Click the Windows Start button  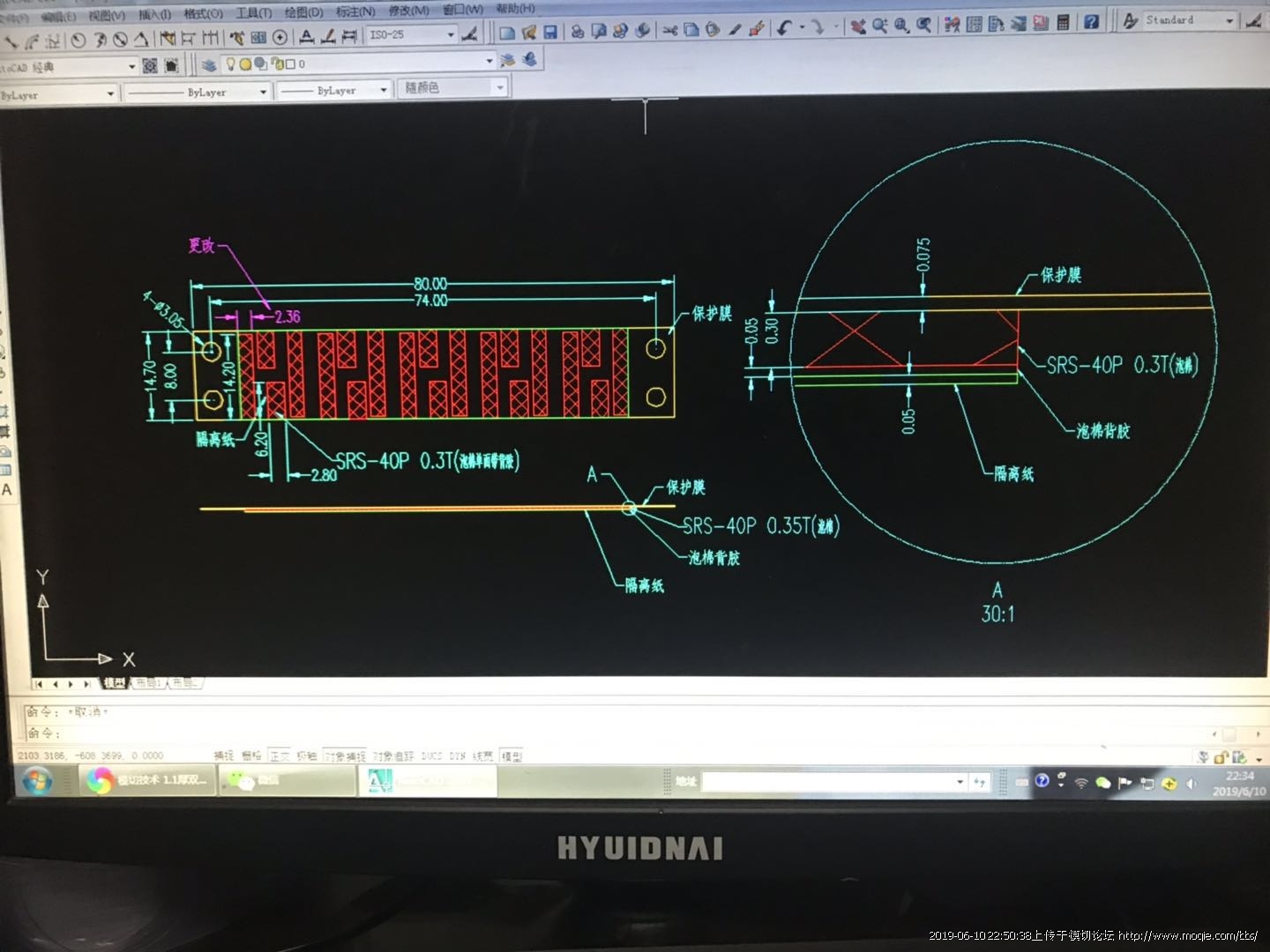click(37, 780)
